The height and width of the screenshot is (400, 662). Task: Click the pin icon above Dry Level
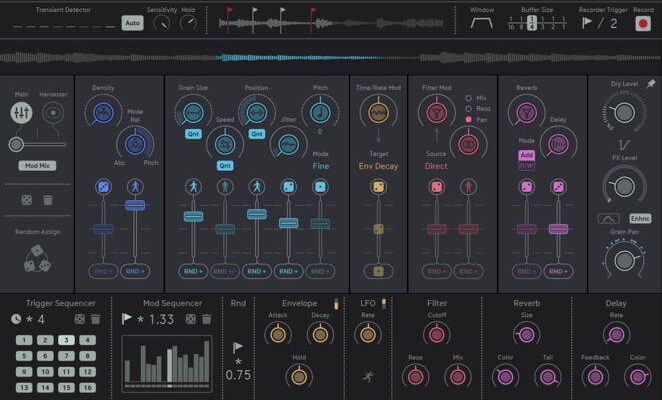click(x=652, y=84)
